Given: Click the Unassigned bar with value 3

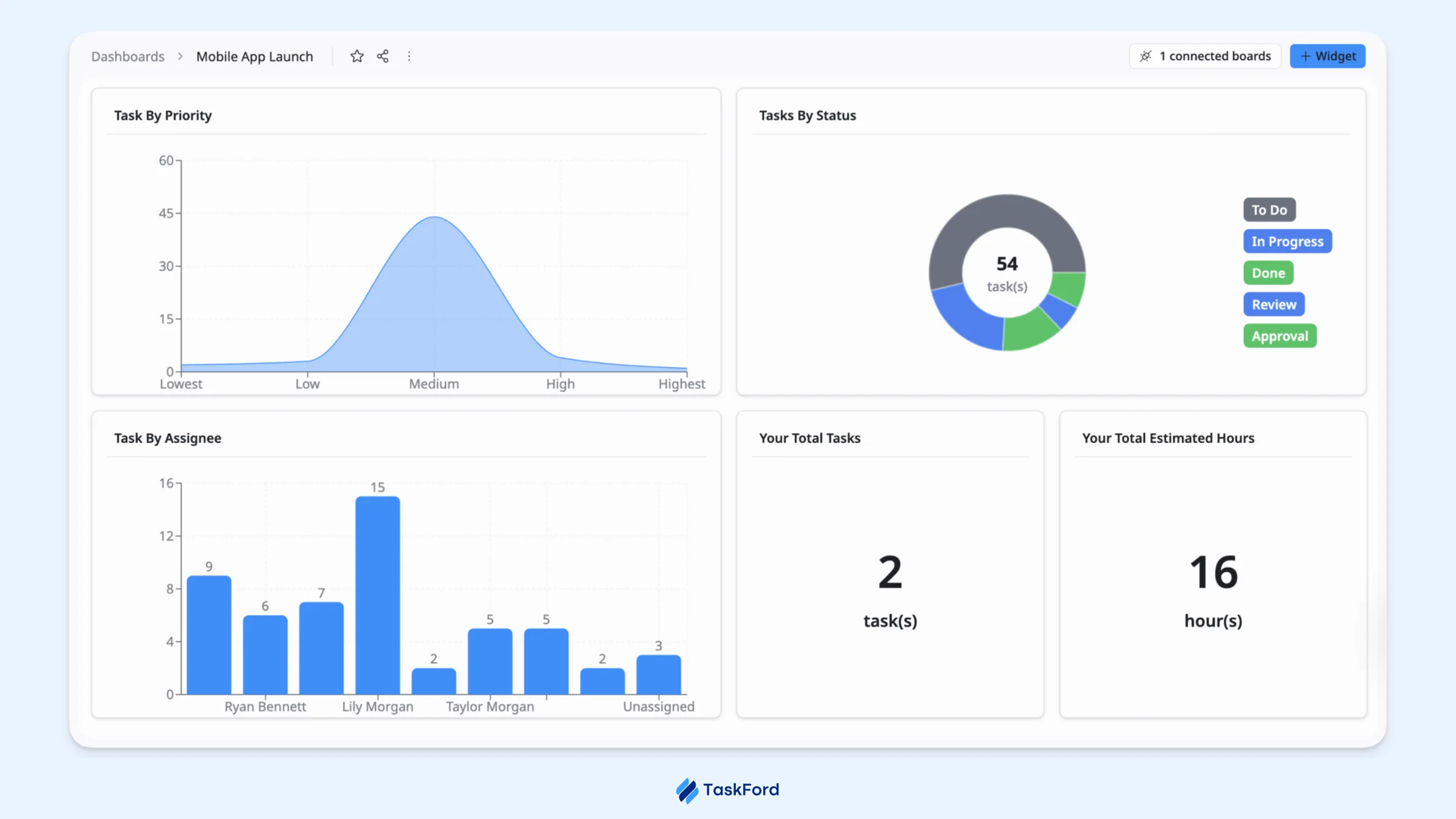Looking at the screenshot, I should point(658,675).
